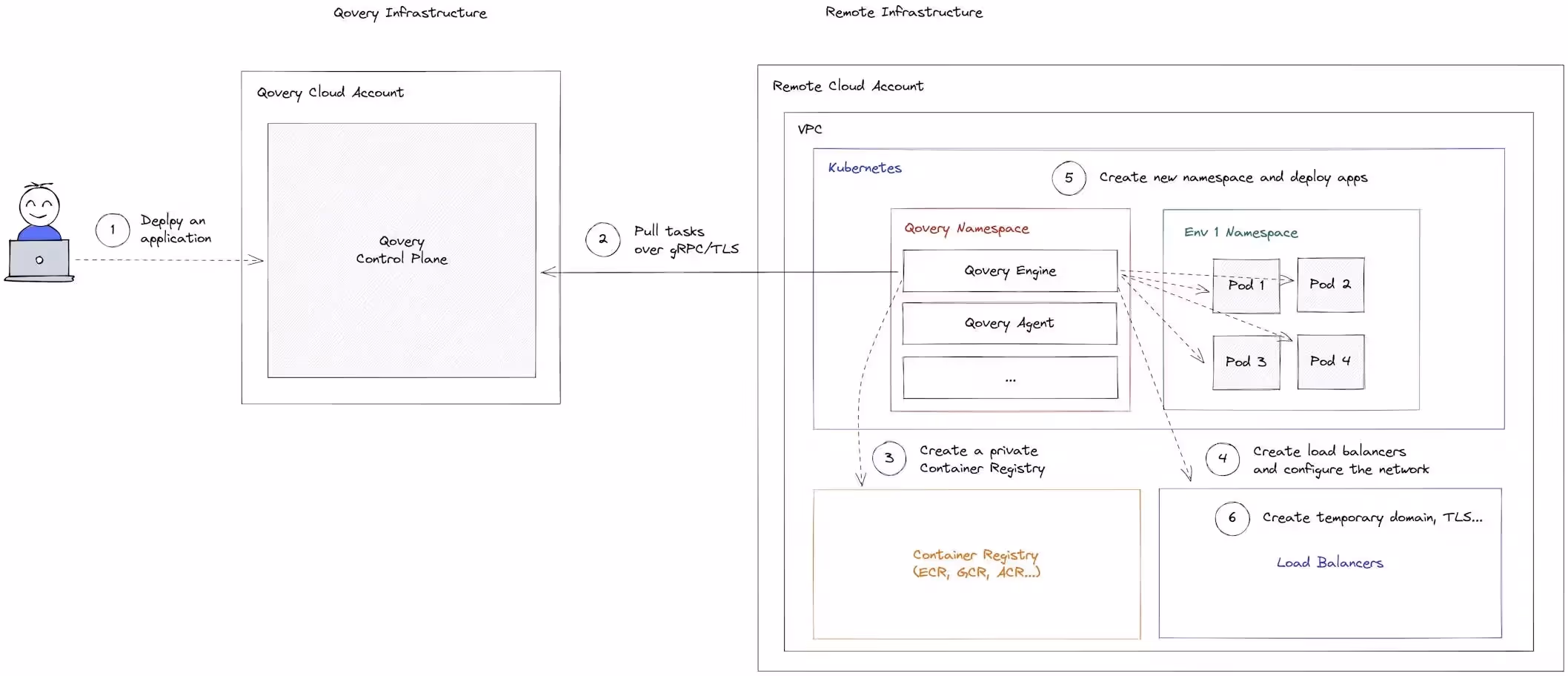
Task: Click the Pod 3 box
Action: click(x=1246, y=362)
